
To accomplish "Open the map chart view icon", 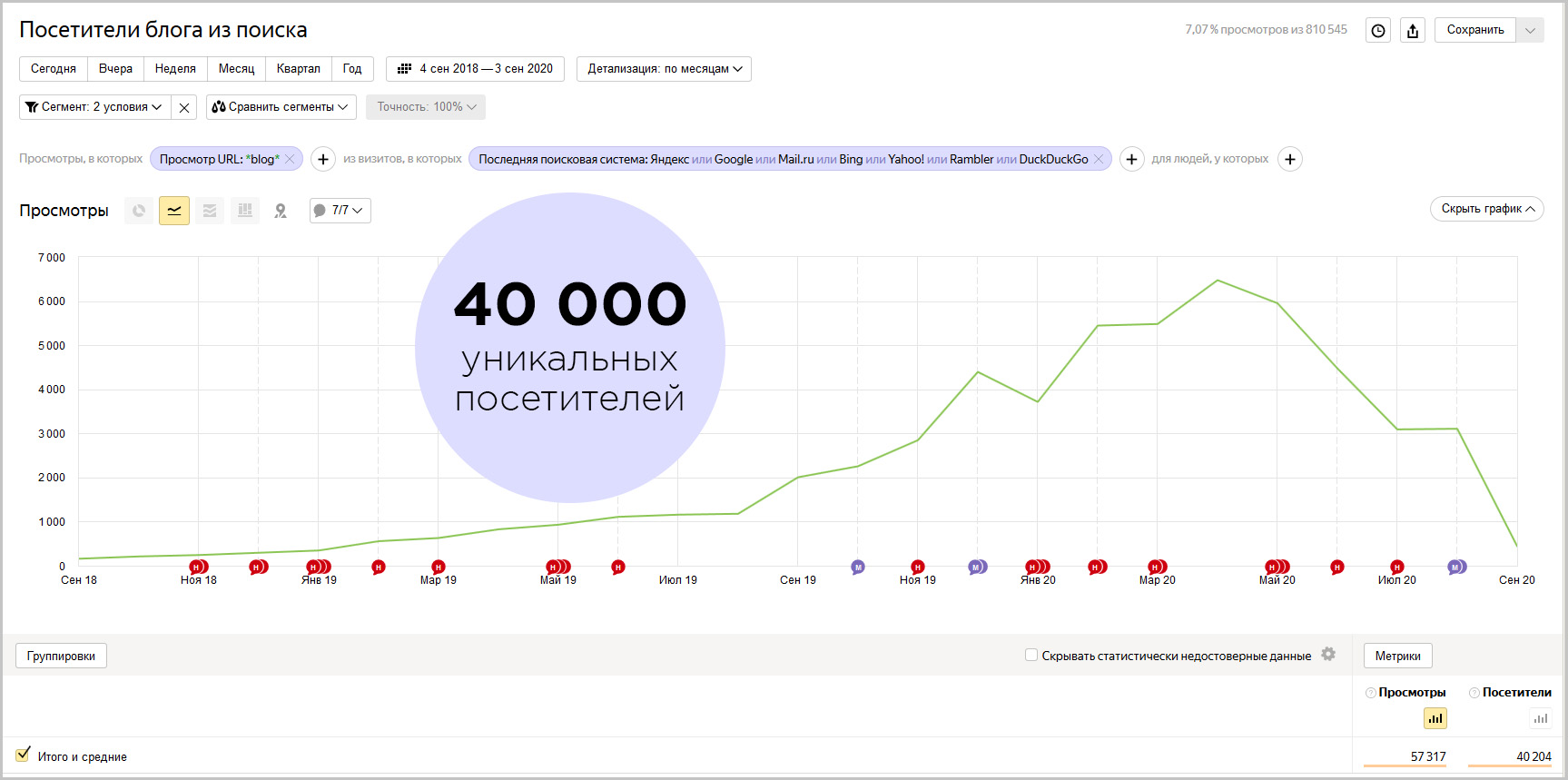I will coord(281,211).
